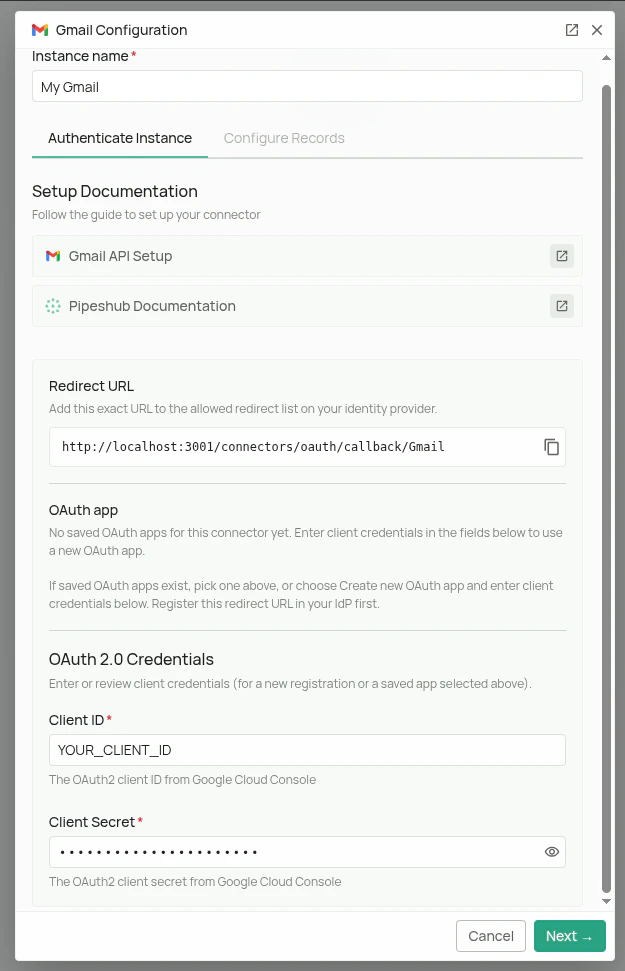The width and height of the screenshot is (625, 971).
Task: Click the Redirect URL heading
Action: (92, 386)
